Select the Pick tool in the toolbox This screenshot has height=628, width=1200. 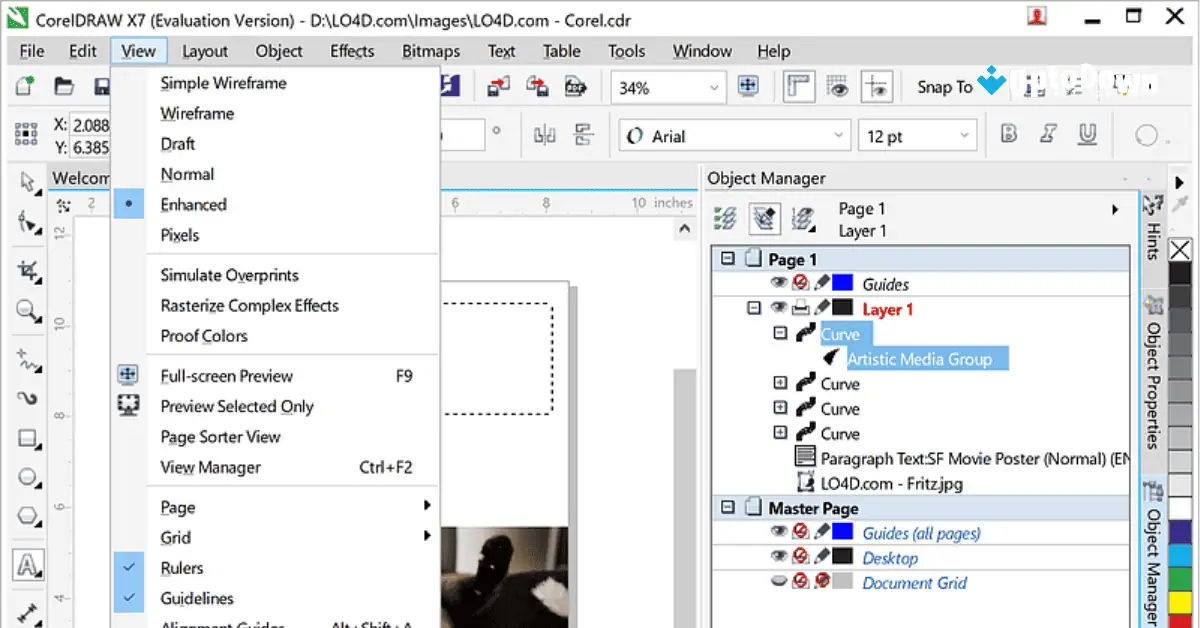pyautogui.click(x=28, y=183)
